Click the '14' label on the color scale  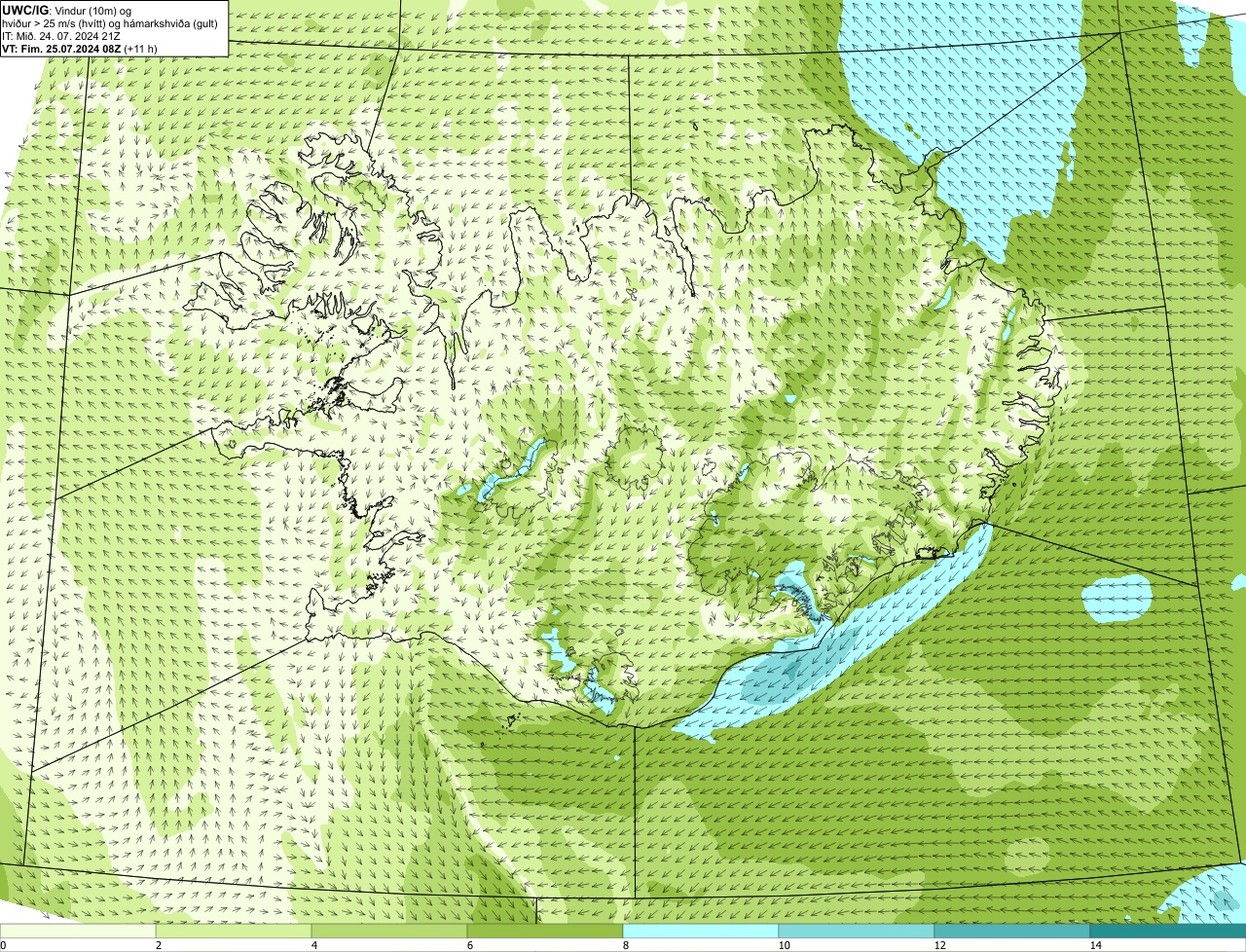click(x=1095, y=945)
